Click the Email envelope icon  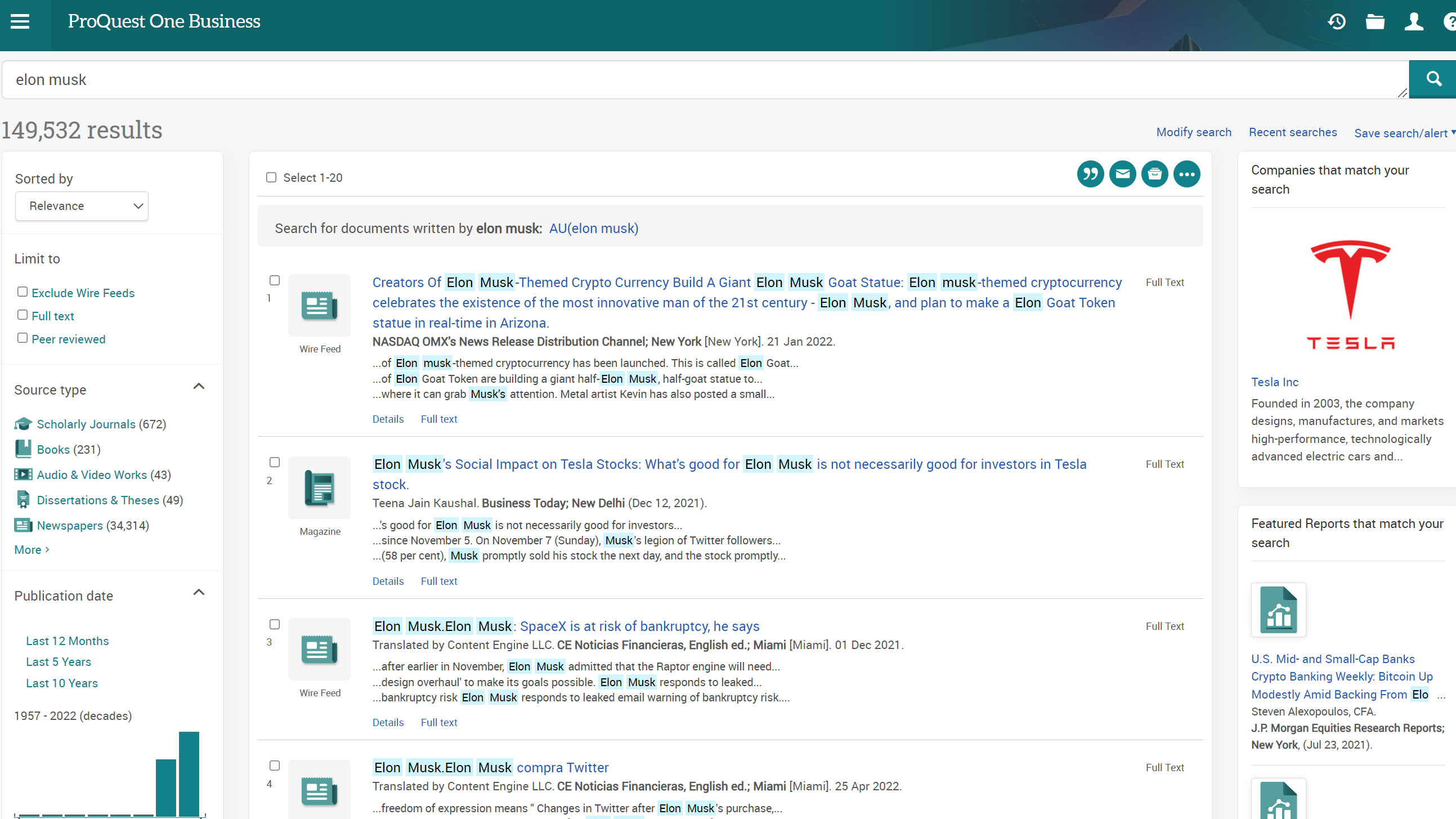pos(1122,174)
